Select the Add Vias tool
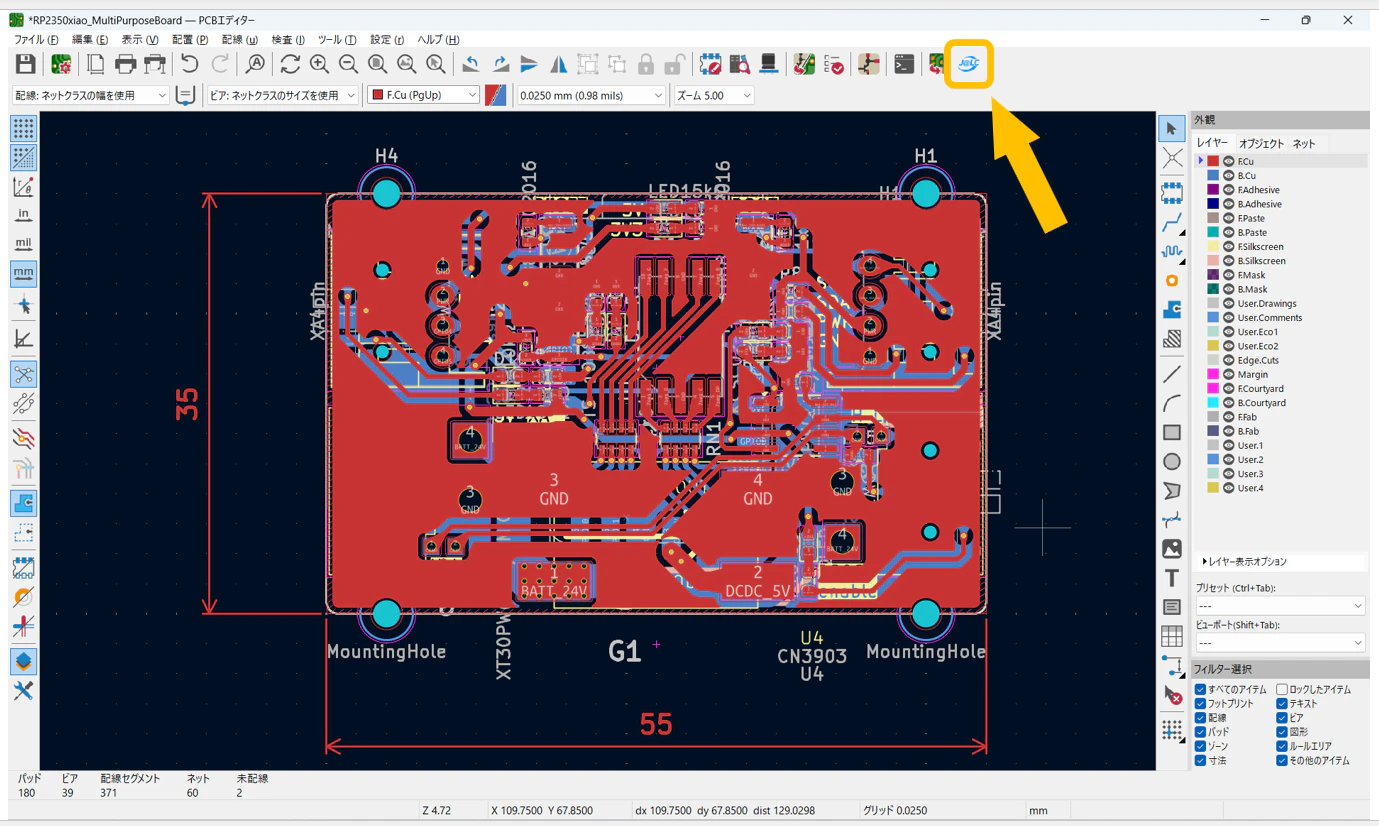1379x826 pixels. (1172, 281)
